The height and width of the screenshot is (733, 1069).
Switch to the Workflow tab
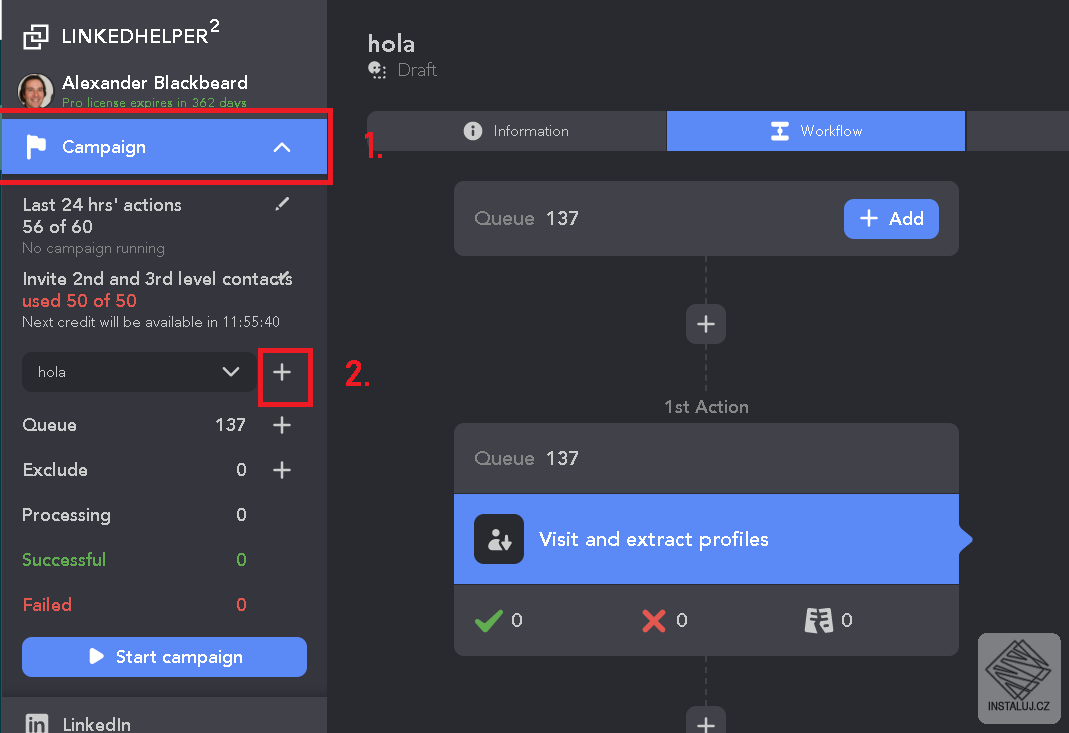click(815, 130)
